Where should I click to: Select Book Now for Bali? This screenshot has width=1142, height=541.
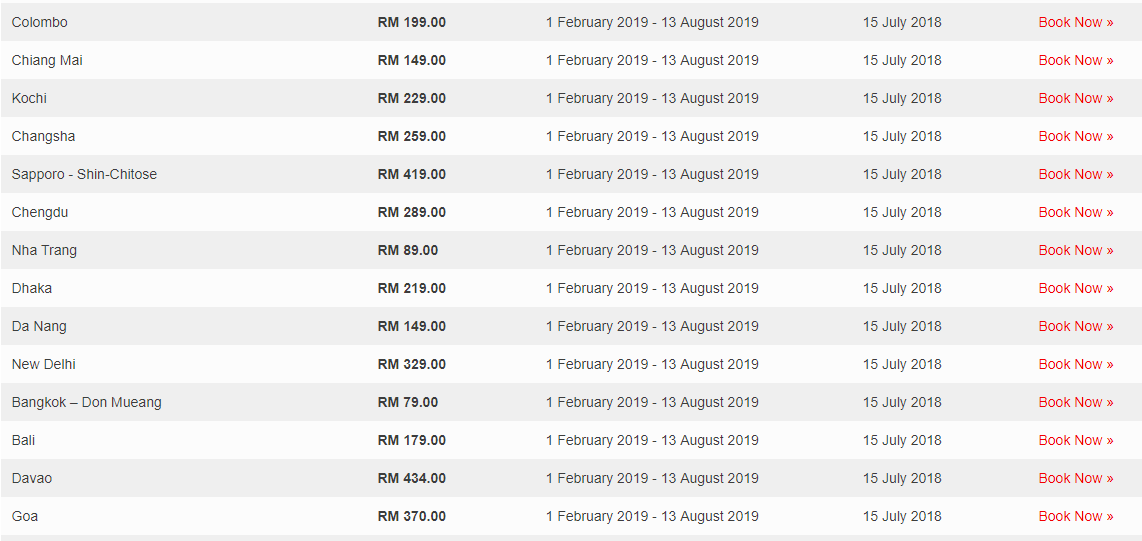pyautogui.click(x=1075, y=440)
